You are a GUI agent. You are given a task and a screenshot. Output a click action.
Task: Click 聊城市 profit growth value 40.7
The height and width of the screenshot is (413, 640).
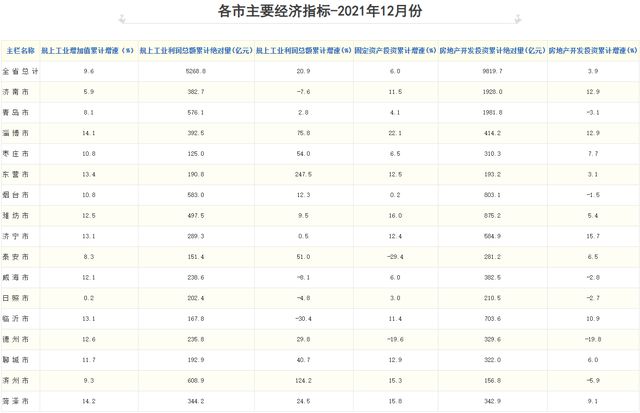(x=303, y=360)
